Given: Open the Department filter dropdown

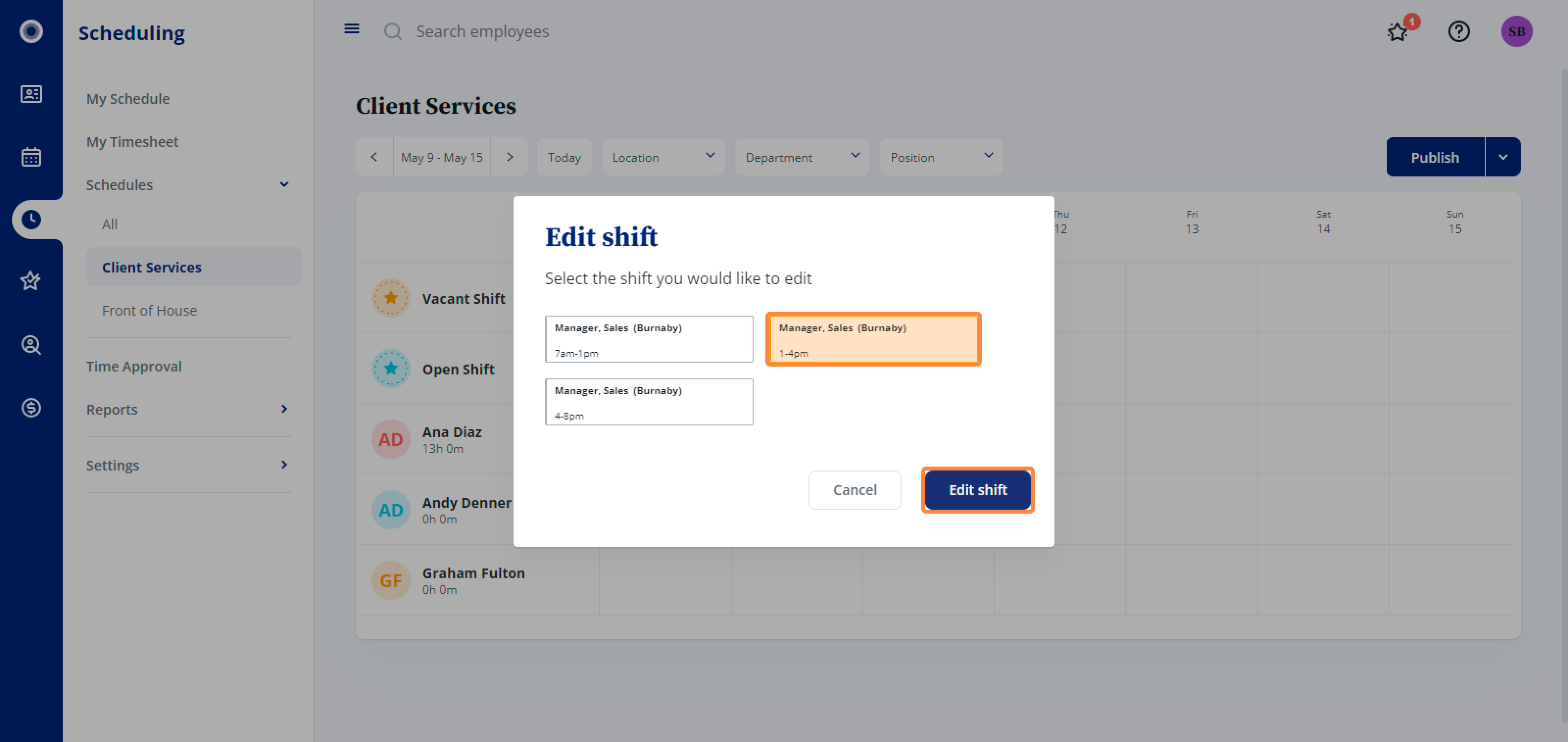Looking at the screenshot, I should [x=802, y=157].
